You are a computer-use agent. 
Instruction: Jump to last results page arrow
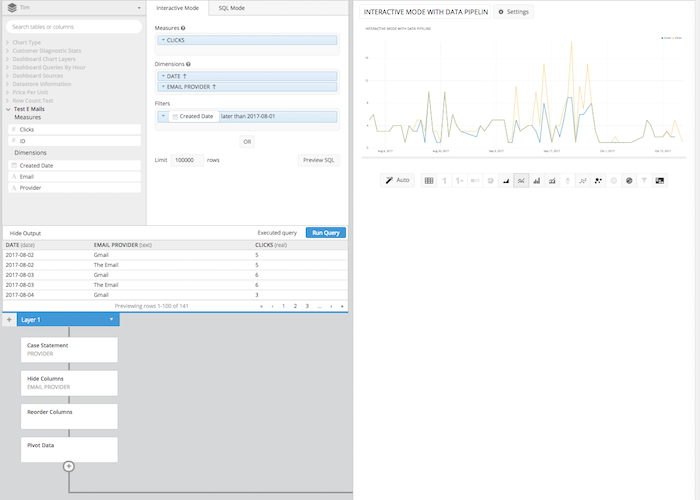click(342, 306)
